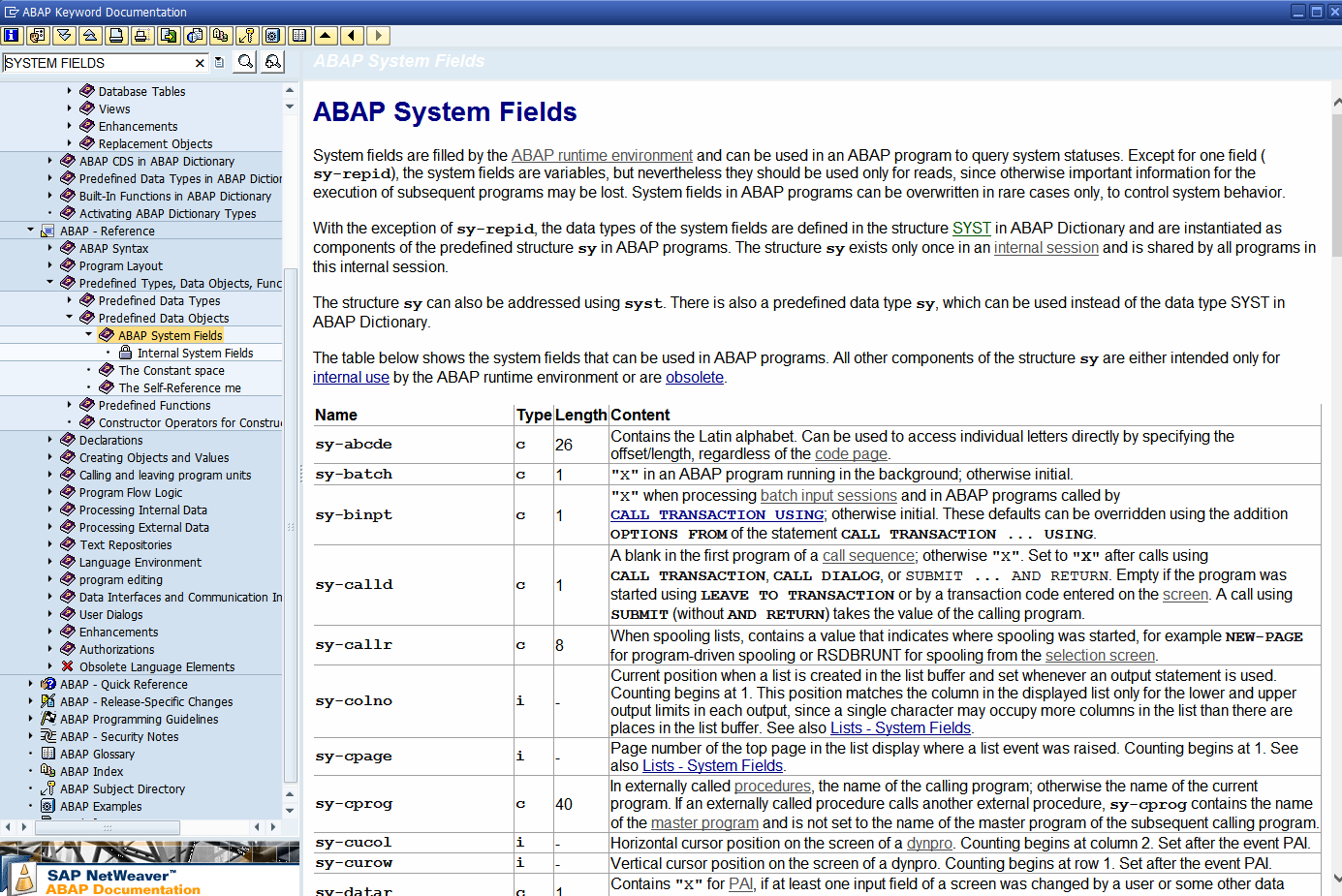Viewport: 1342px width, 896px height.
Task: Open the call sequence link
Action: (868, 555)
